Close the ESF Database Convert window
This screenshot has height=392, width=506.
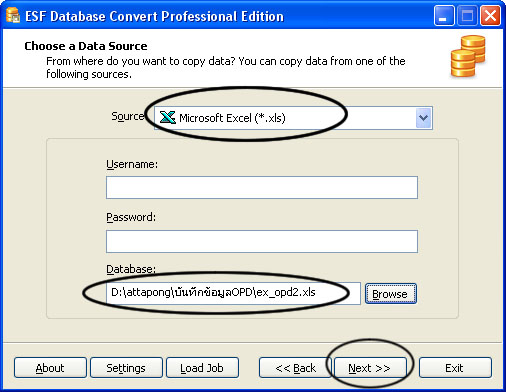(x=490, y=16)
